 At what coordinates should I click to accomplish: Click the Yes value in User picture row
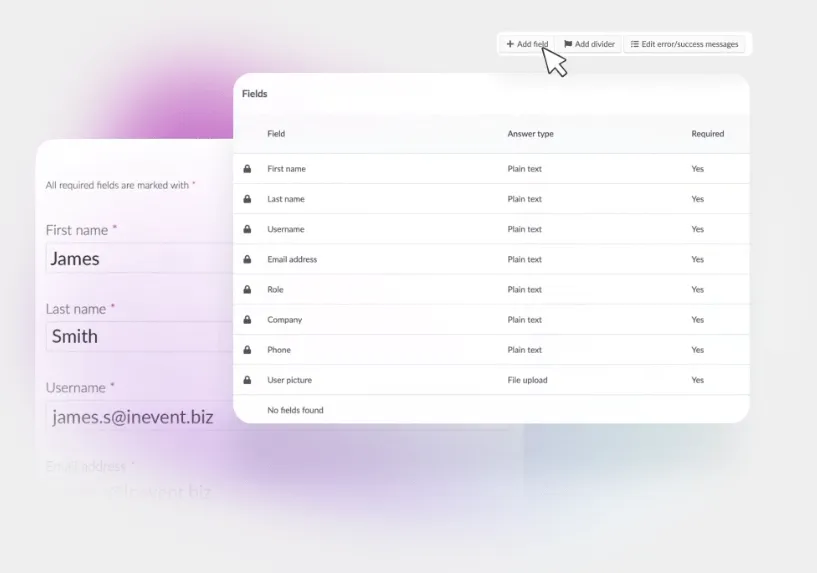[x=698, y=380]
